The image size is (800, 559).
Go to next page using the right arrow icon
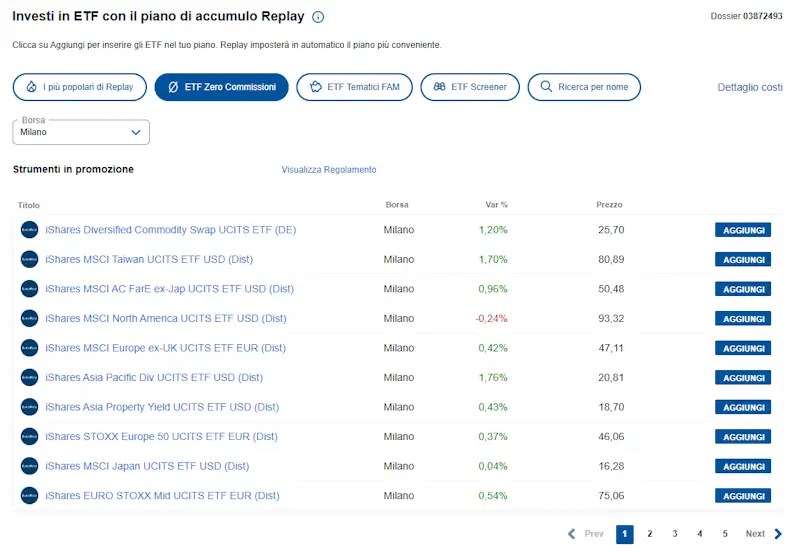point(779,534)
